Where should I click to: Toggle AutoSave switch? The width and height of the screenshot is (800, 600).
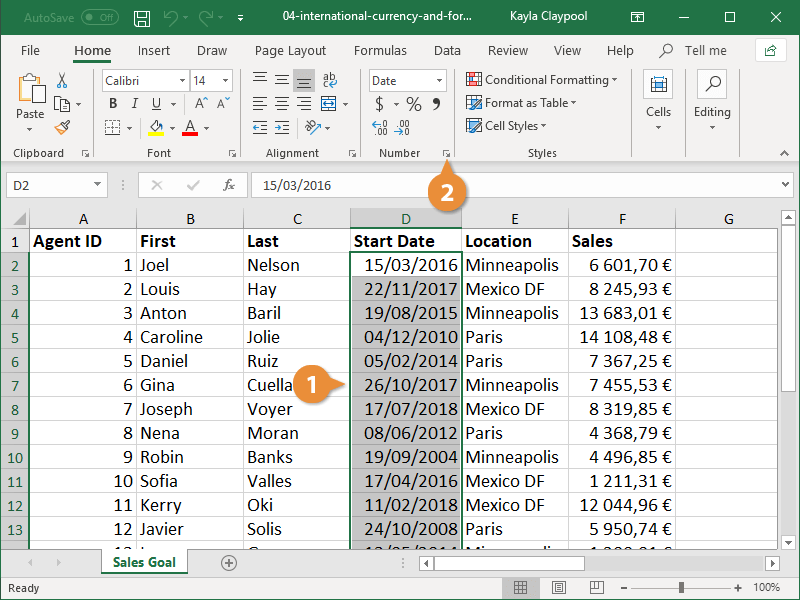click(100, 17)
